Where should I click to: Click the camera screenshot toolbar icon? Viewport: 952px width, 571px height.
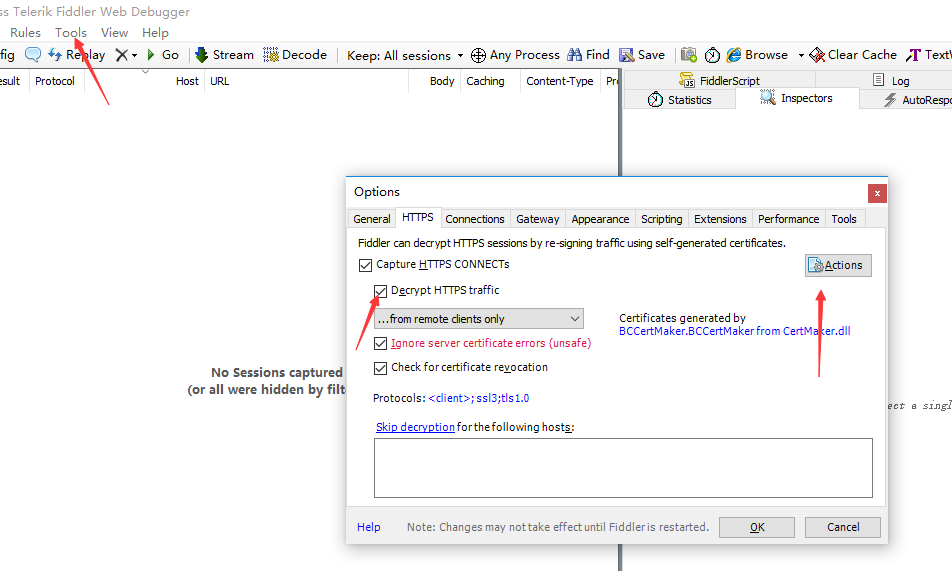(688, 55)
